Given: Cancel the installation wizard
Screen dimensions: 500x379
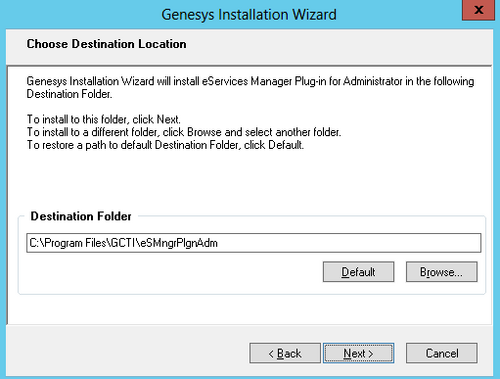Looking at the screenshot, I should (442, 353).
